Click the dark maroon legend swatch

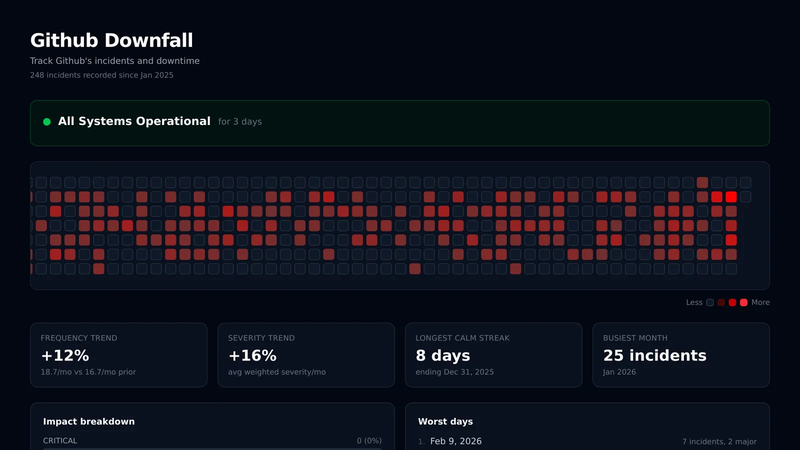[x=721, y=303]
